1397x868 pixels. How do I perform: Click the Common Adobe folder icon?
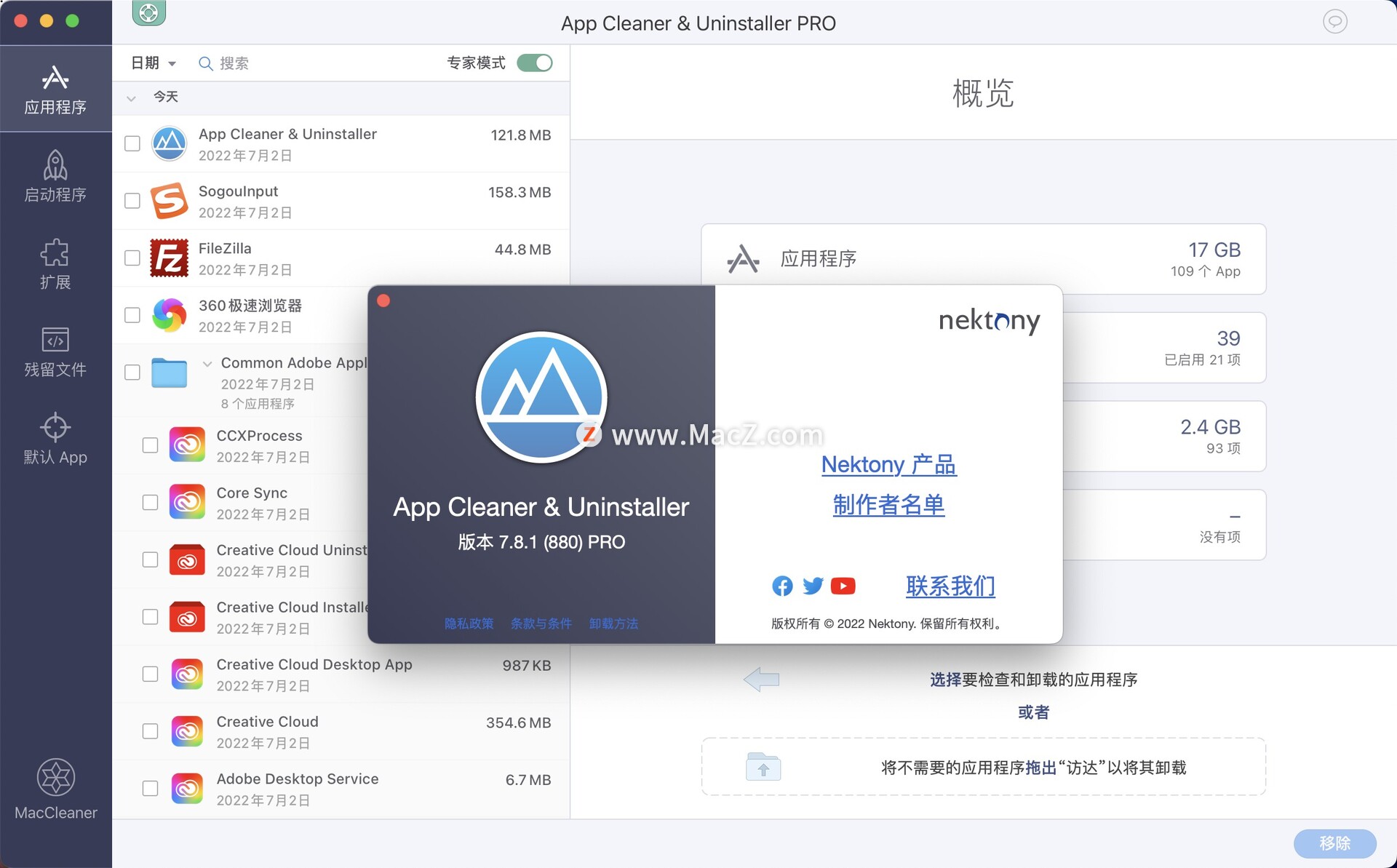point(170,373)
